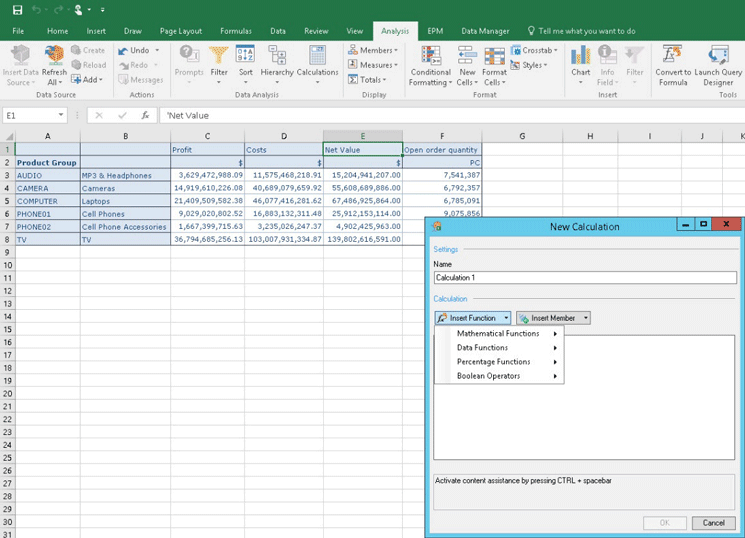Click the Crosstab settings icon
Image resolution: width=745 pixels, height=538 pixels.
[516, 50]
